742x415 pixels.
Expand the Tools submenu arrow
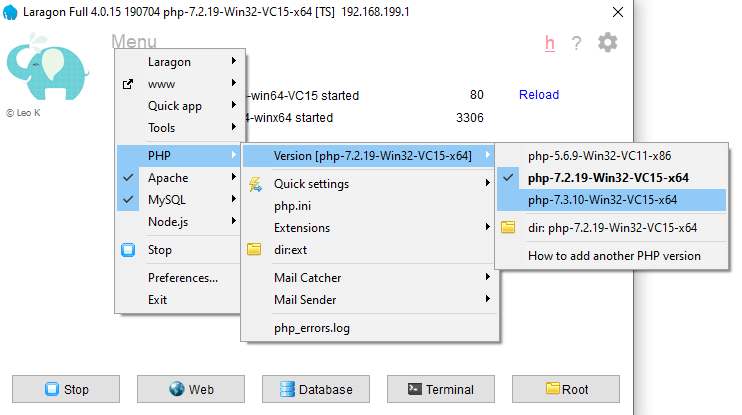(234, 127)
